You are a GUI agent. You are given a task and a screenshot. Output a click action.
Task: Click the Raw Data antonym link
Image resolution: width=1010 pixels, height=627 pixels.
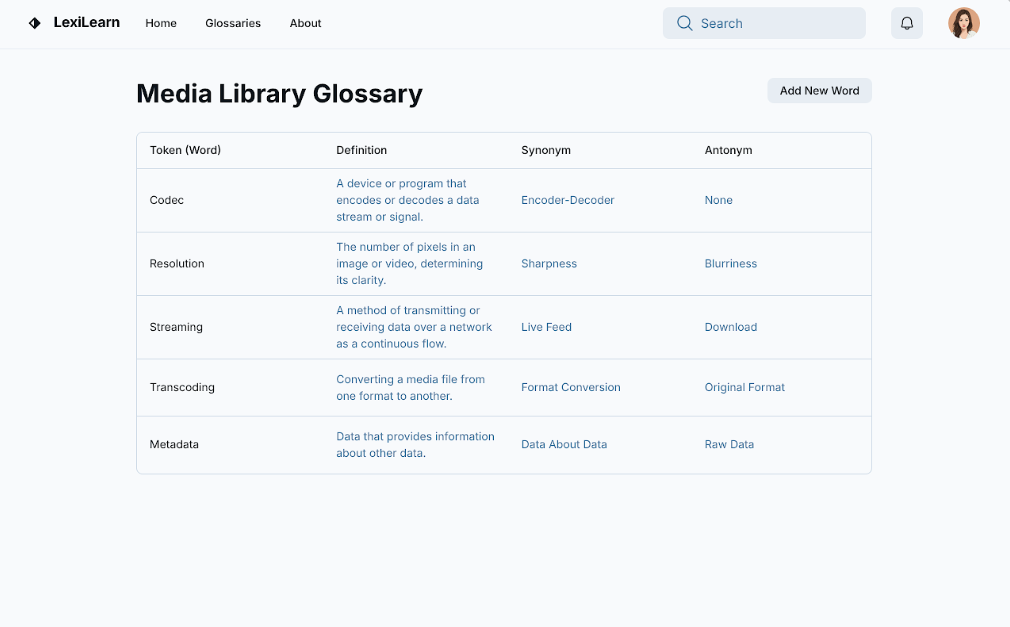coord(729,444)
